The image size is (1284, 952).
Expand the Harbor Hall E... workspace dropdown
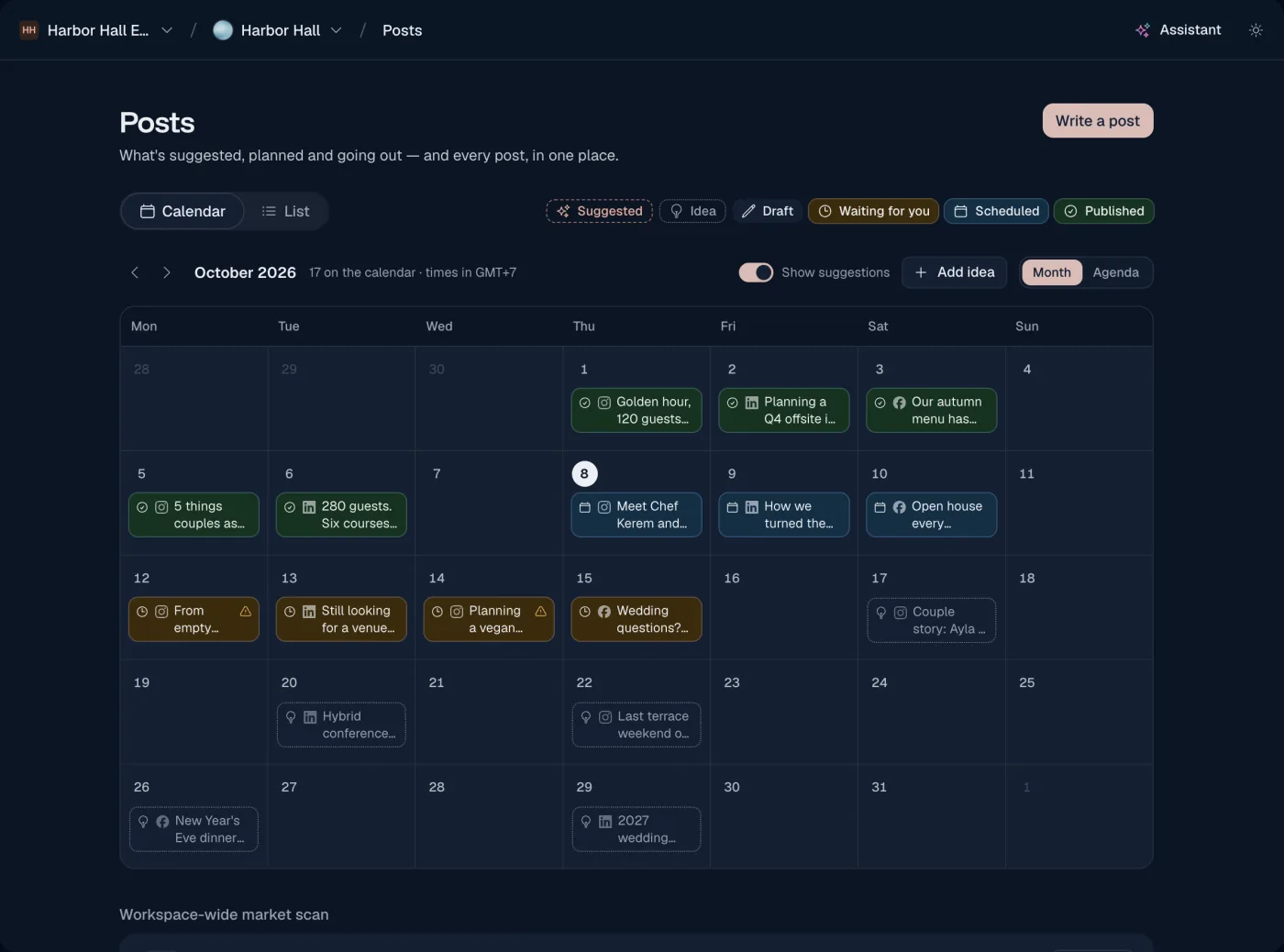click(x=167, y=30)
